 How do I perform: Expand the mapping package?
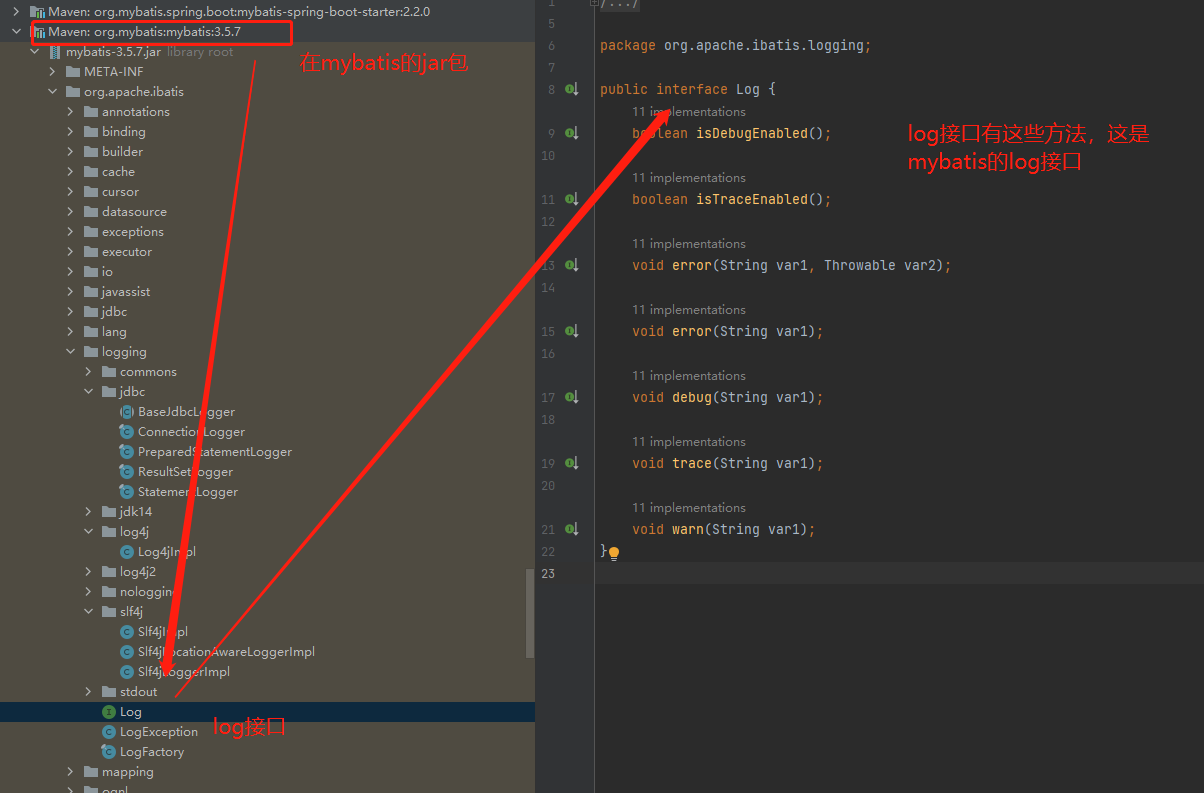71,772
